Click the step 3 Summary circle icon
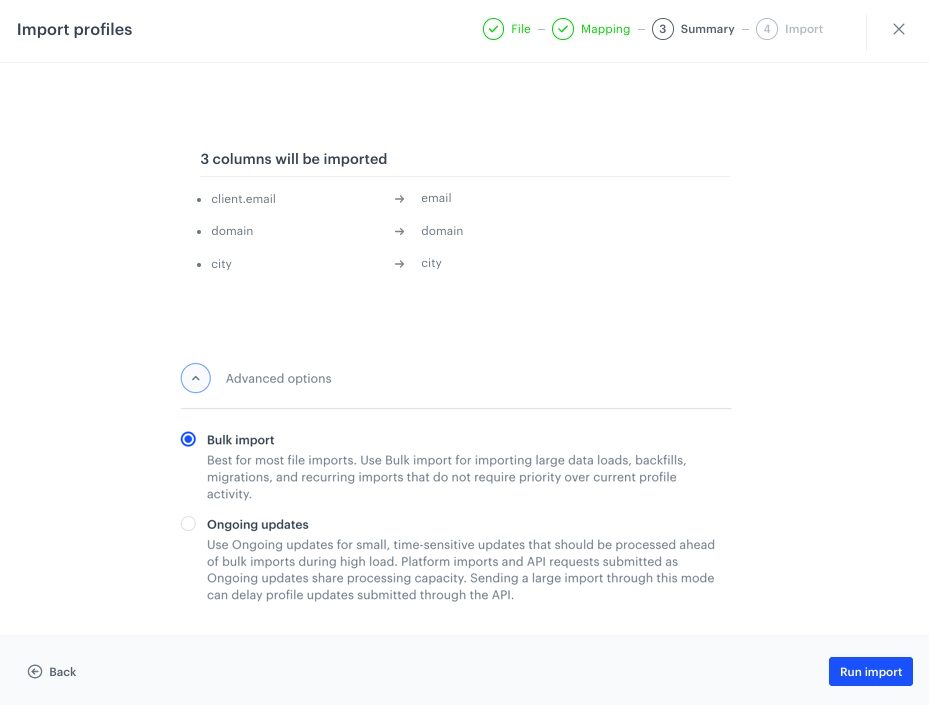This screenshot has width=929, height=705. (x=662, y=29)
